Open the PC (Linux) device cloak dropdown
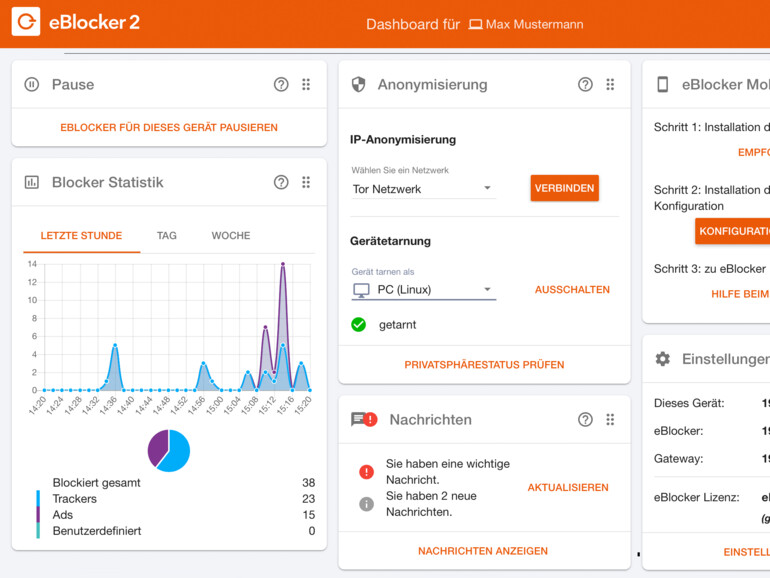Image resolution: width=770 pixels, height=578 pixels. point(424,290)
